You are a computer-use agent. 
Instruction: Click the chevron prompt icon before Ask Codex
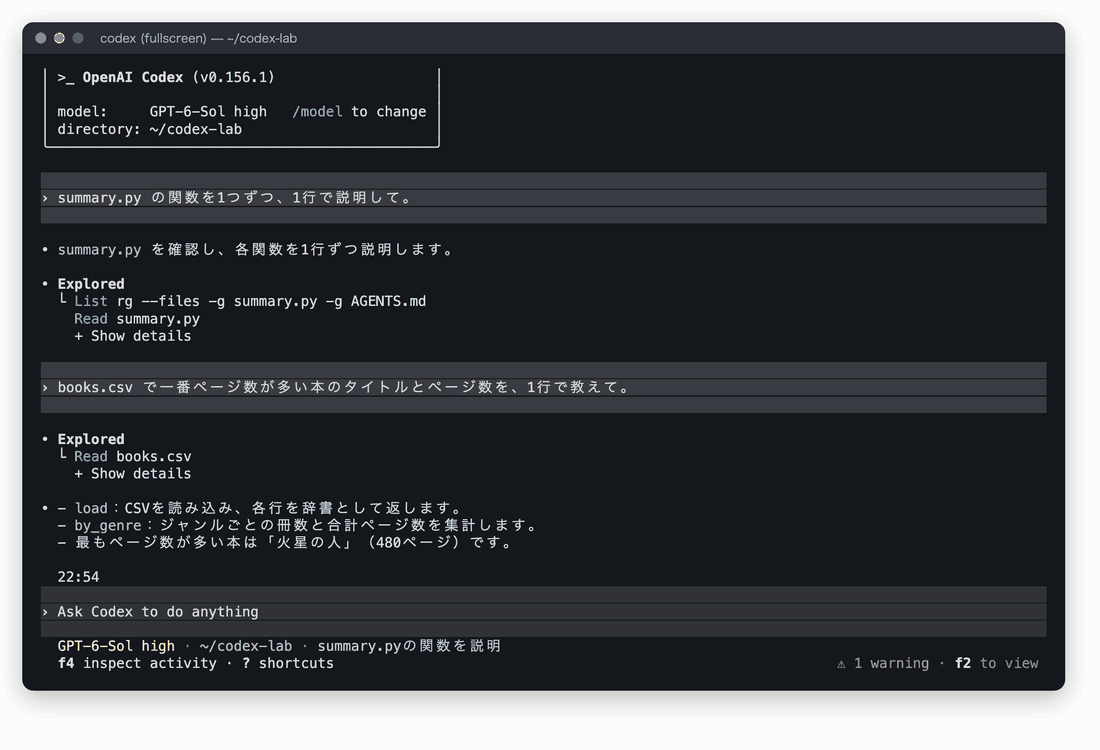tap(45, 612)
